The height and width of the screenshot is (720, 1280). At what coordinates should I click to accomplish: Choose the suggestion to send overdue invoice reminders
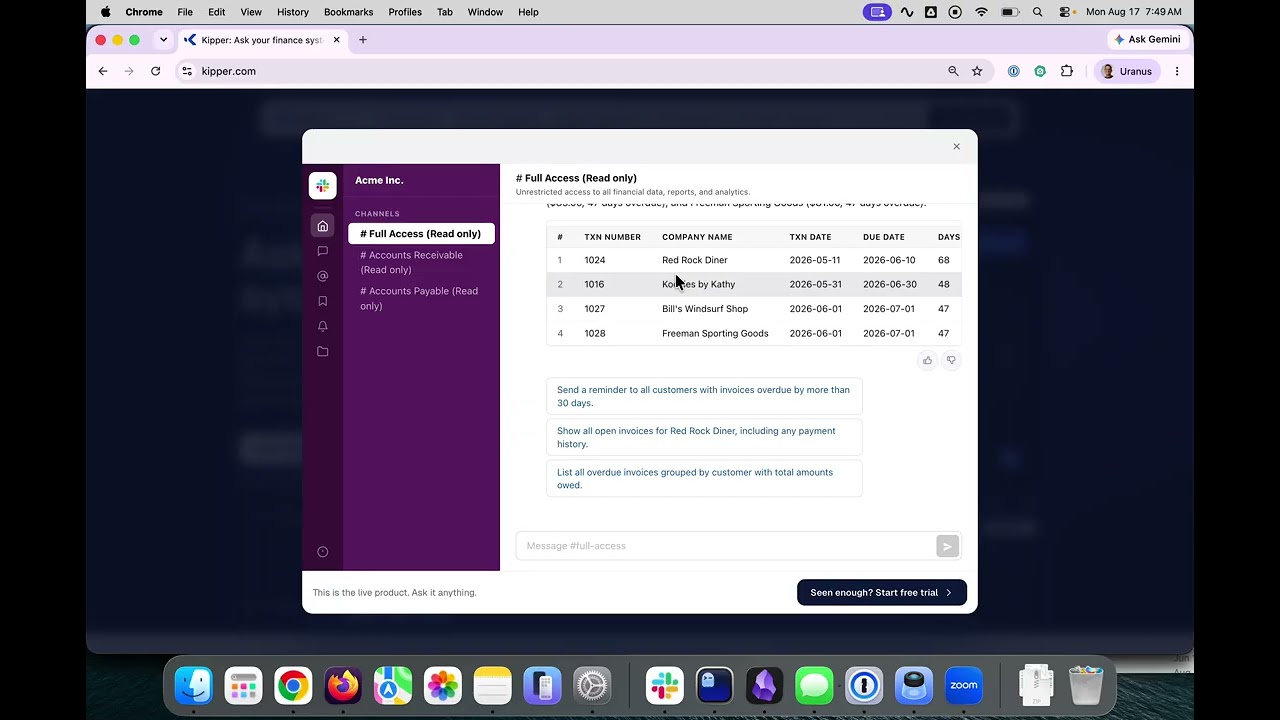pos(704,396)
